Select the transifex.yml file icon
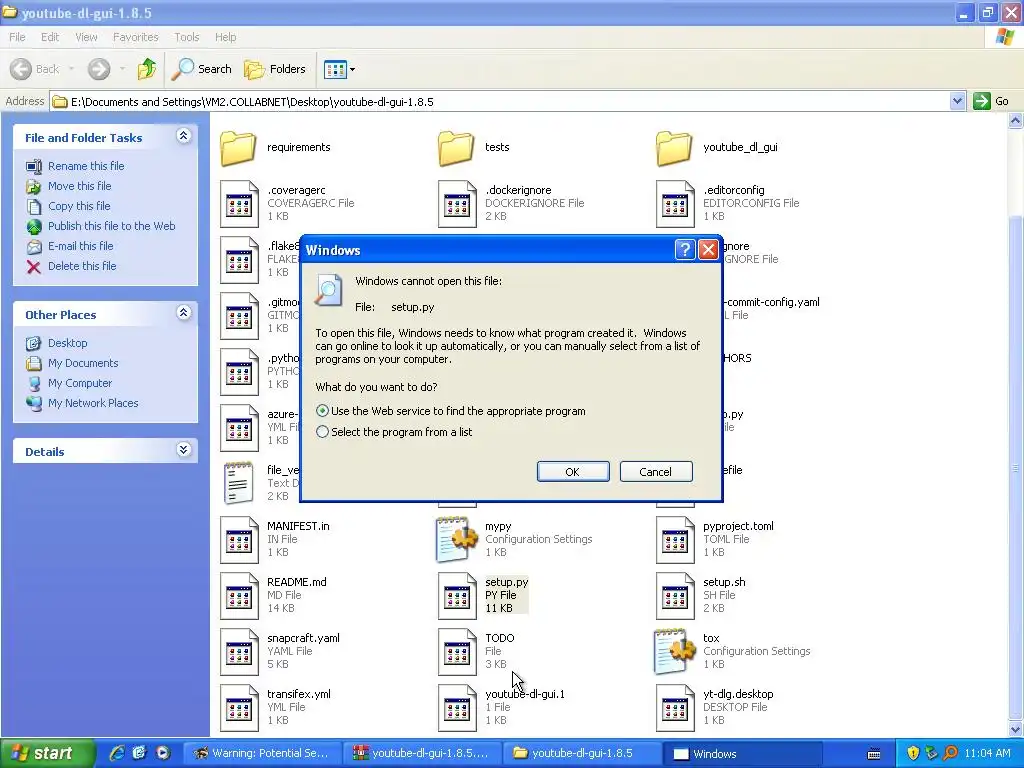Screen dimensions: 1024x768 [x=239, y=708]
